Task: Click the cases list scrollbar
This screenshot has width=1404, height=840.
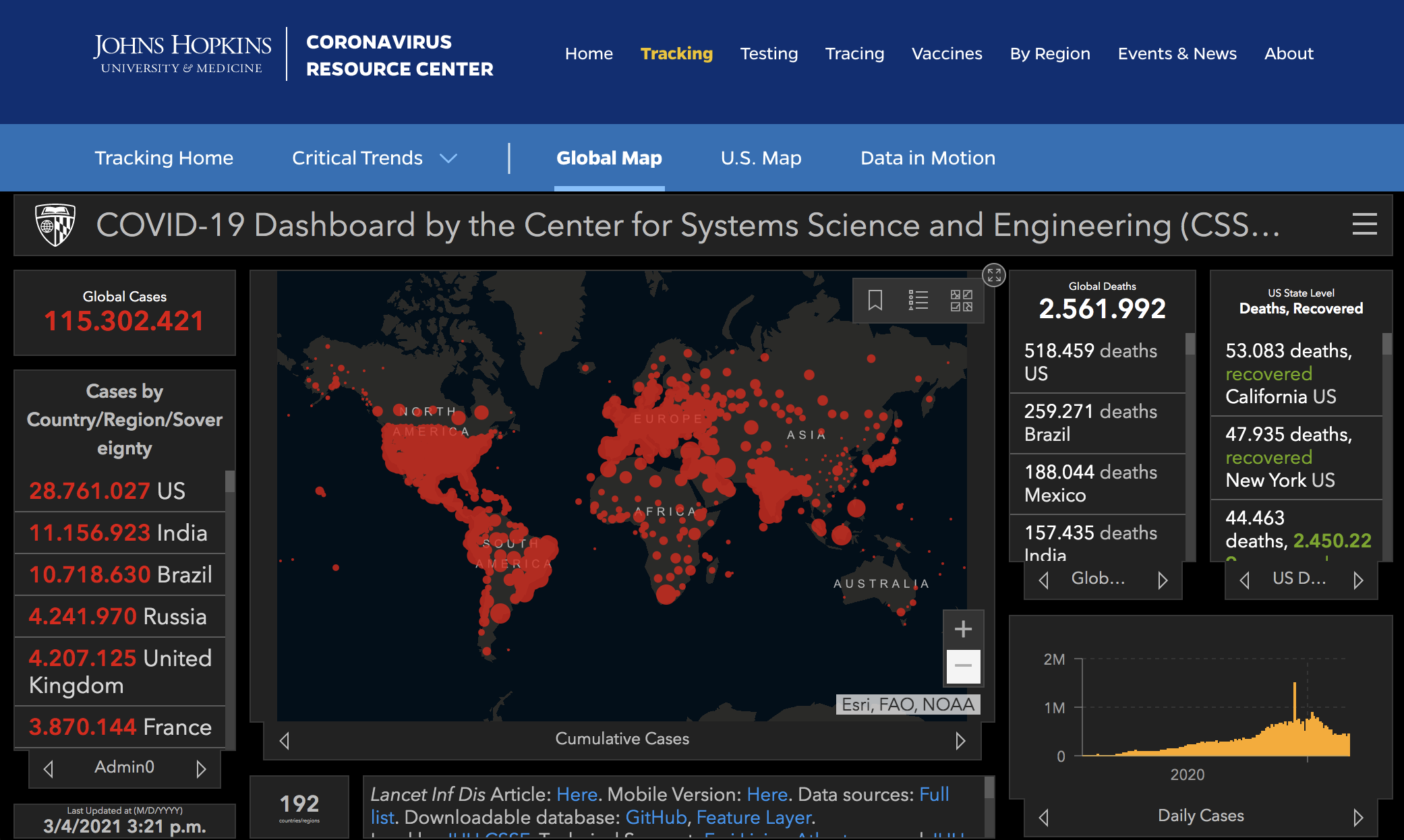Action: click(x=230, y=481)
